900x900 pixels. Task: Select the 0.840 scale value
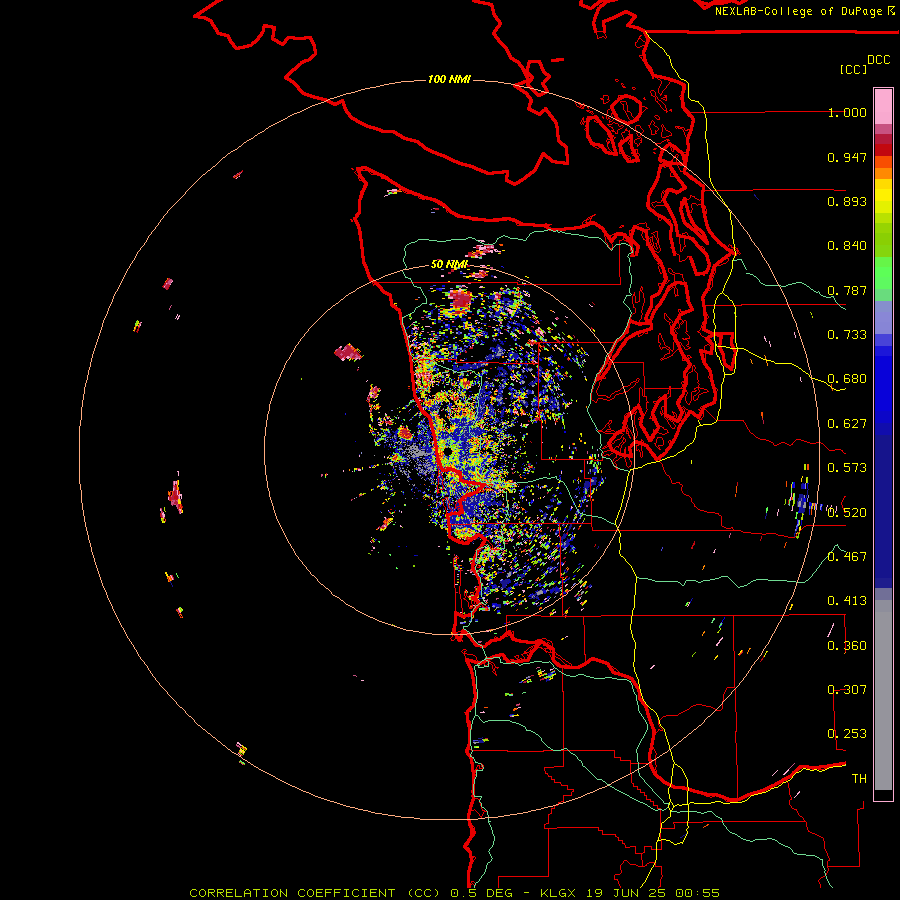(x=847, y=246)
